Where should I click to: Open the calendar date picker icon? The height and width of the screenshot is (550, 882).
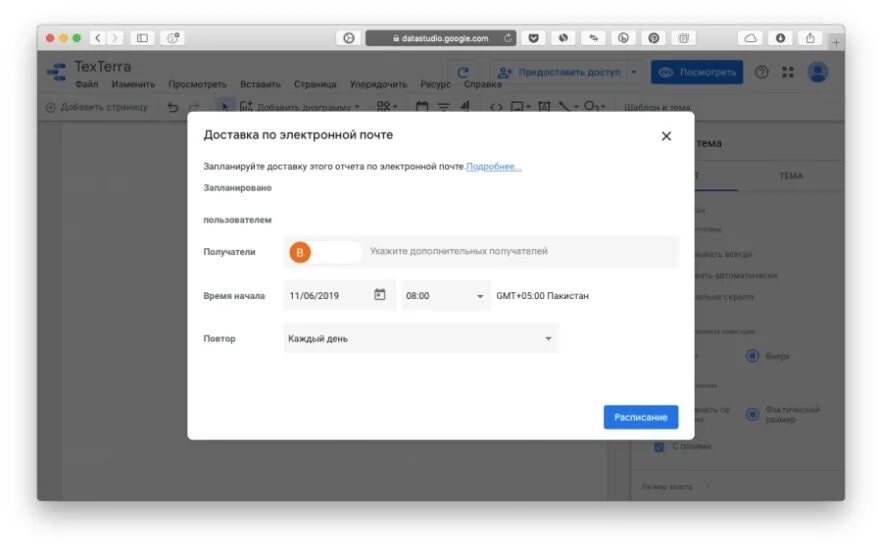380,295
